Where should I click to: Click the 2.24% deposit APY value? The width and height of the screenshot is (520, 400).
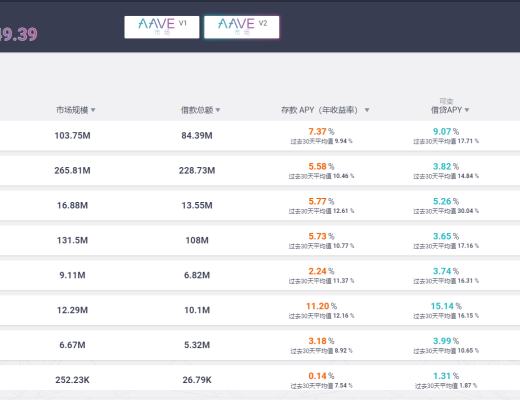(321, 271)
